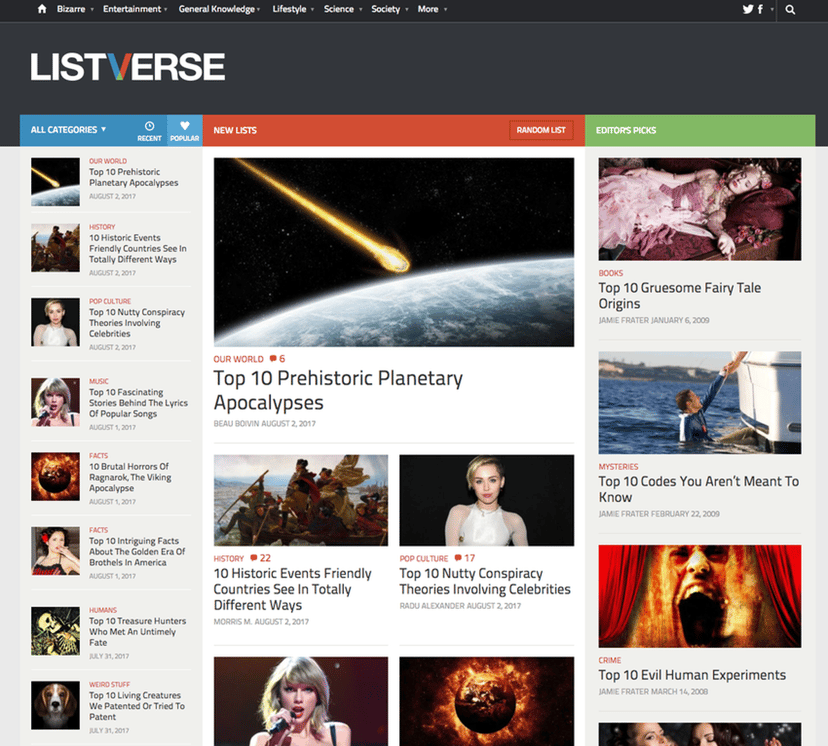Expand social links dropdown arrow
The width and height of the screenshot is (828, 746).
[x=771, y=10]
